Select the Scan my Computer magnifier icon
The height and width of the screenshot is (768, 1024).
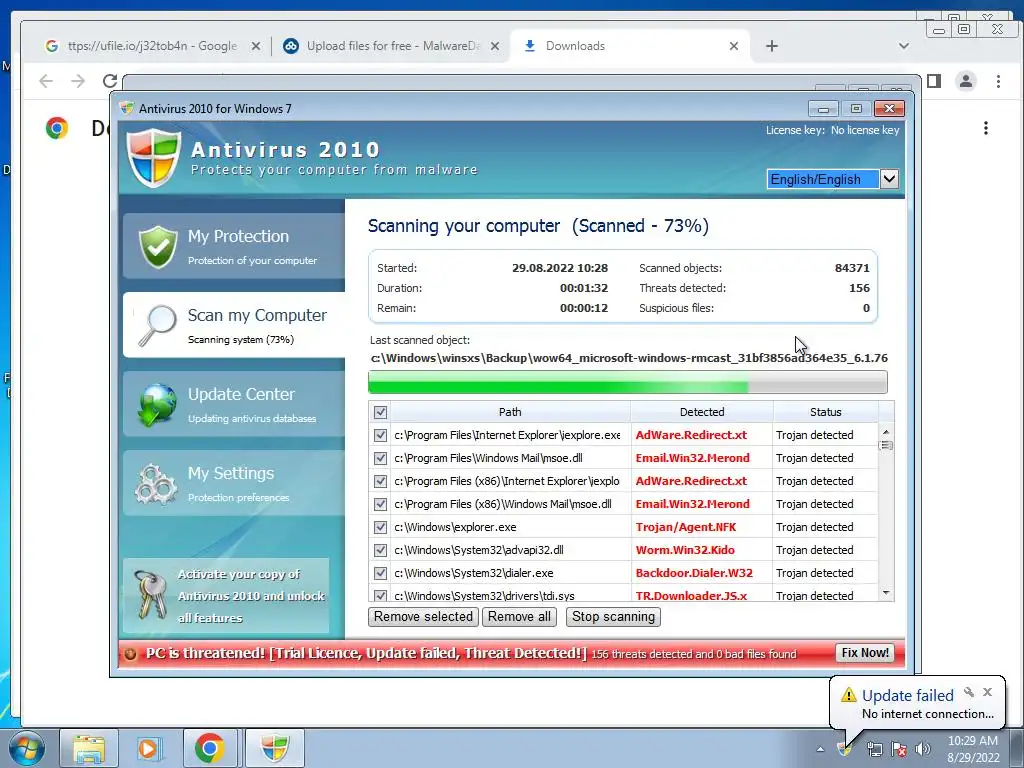157,325
